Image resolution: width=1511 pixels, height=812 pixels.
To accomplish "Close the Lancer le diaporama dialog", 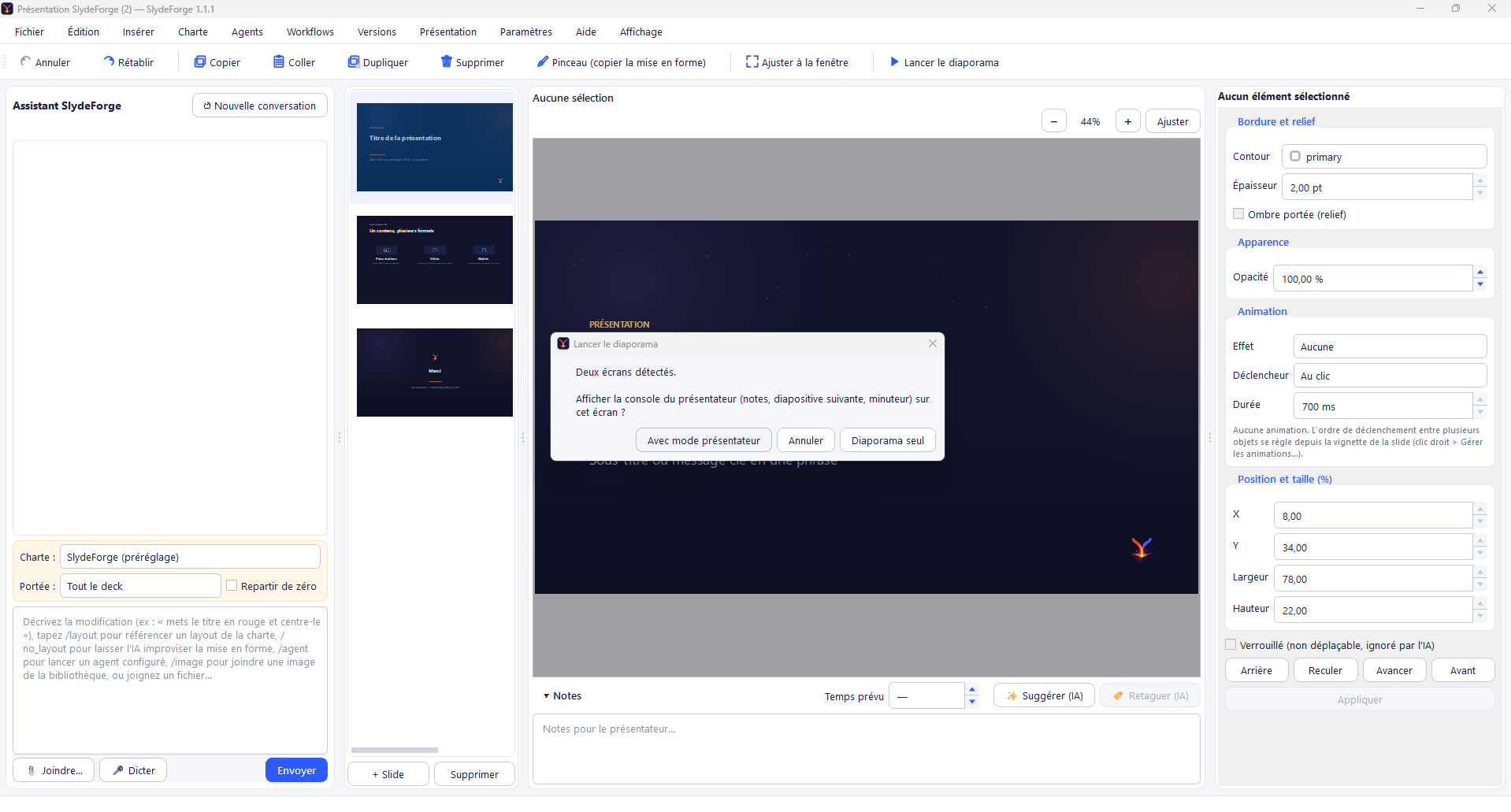I will point(933,343).
